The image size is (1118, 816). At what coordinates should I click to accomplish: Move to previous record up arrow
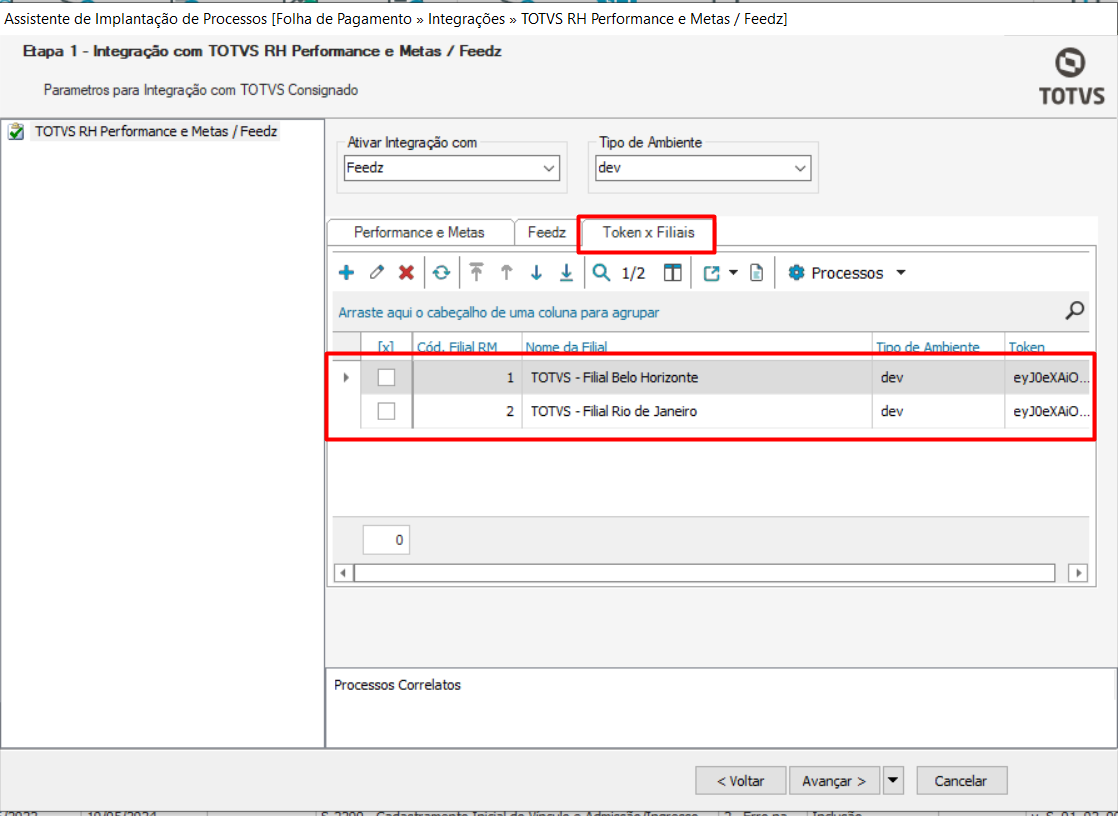point(506,272)
